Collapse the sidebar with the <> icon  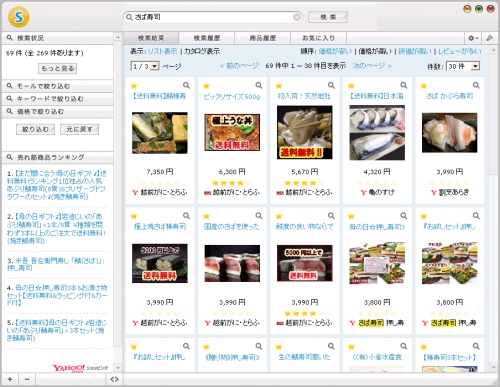point(114,379)
